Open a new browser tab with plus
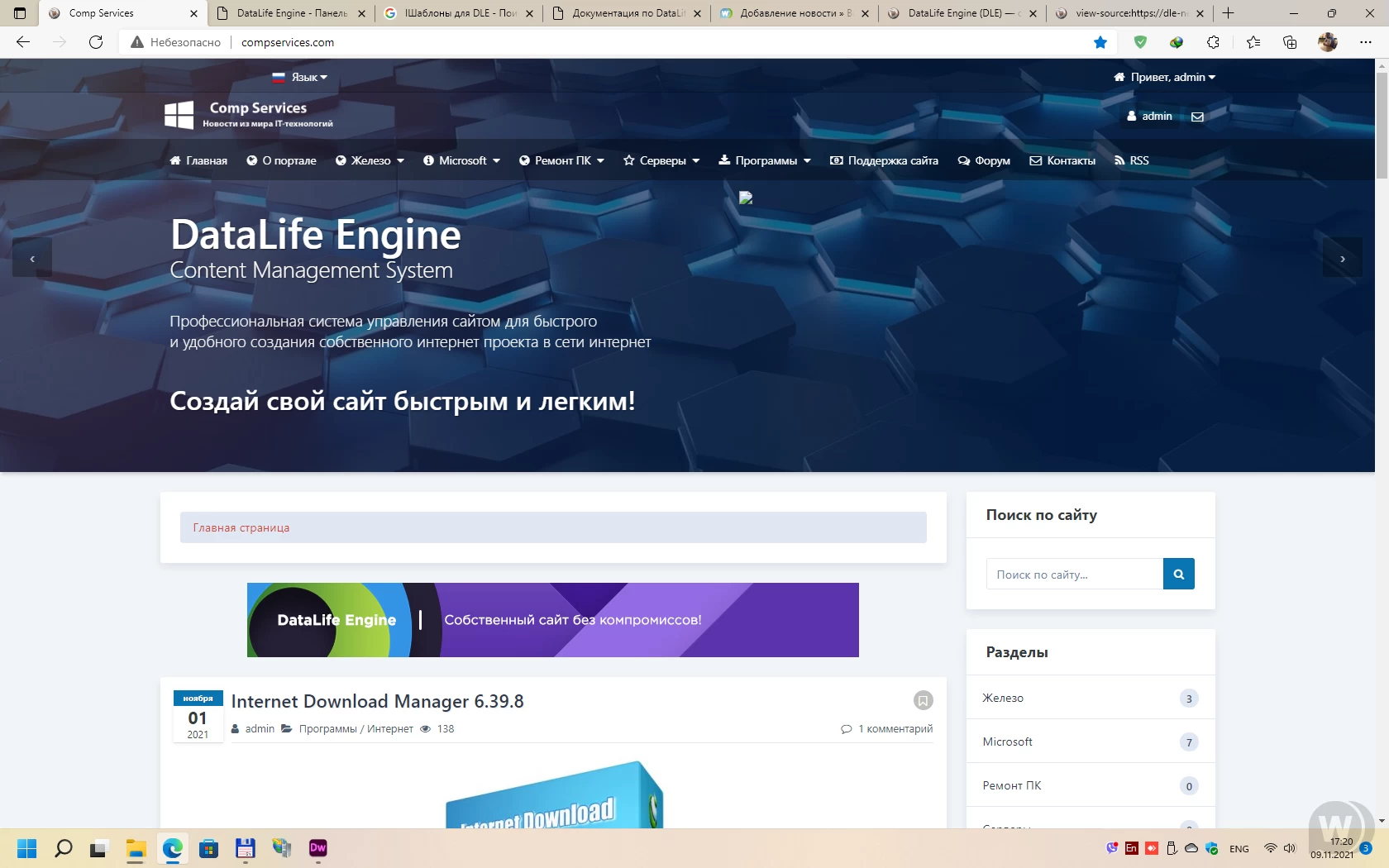Image resolution: width=1389 pixels, height=868 pixels. click(1229, 13)
